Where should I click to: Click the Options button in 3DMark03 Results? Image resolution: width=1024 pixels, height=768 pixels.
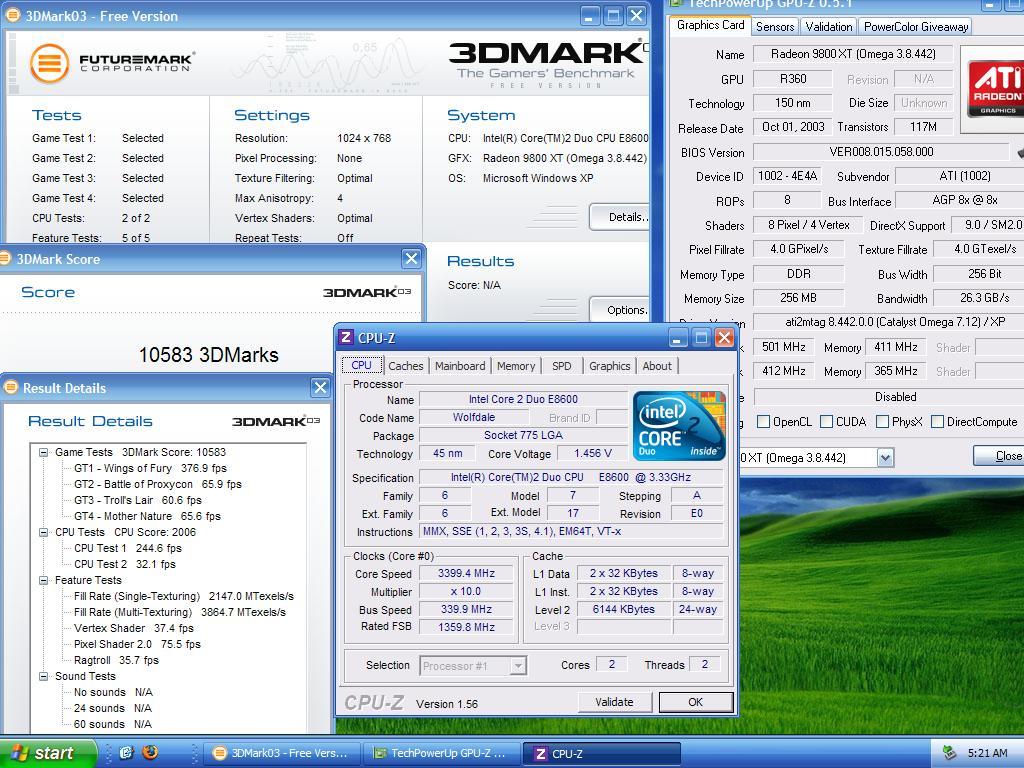tap(619, 310)
